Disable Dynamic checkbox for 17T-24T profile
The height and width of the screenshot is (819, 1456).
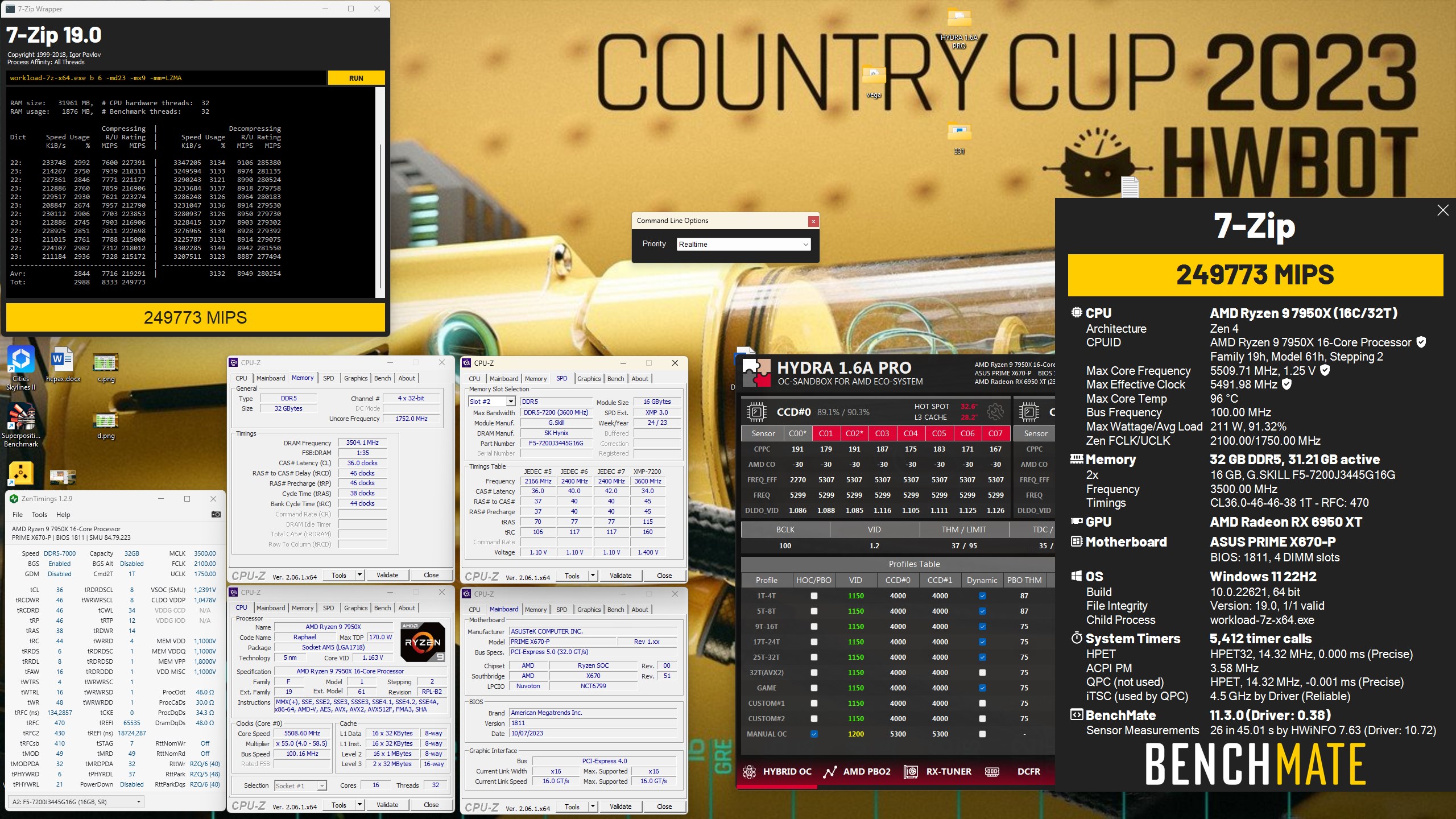pos(982,642)
